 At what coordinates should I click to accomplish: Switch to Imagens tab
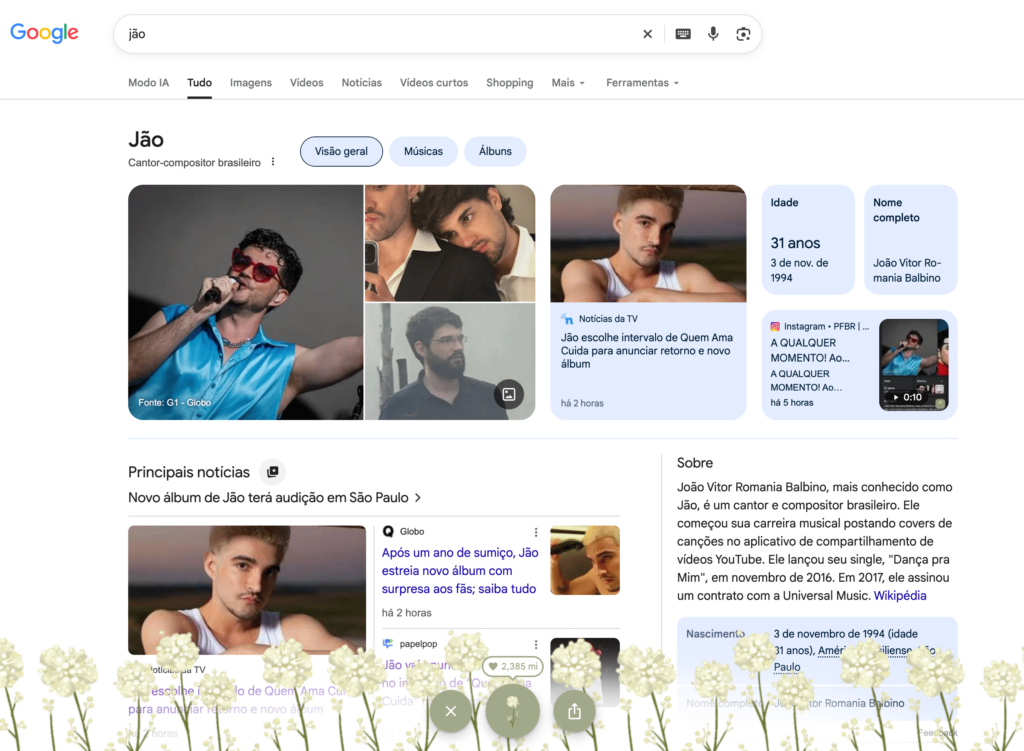pyautogui.click(x=251, y=83)
